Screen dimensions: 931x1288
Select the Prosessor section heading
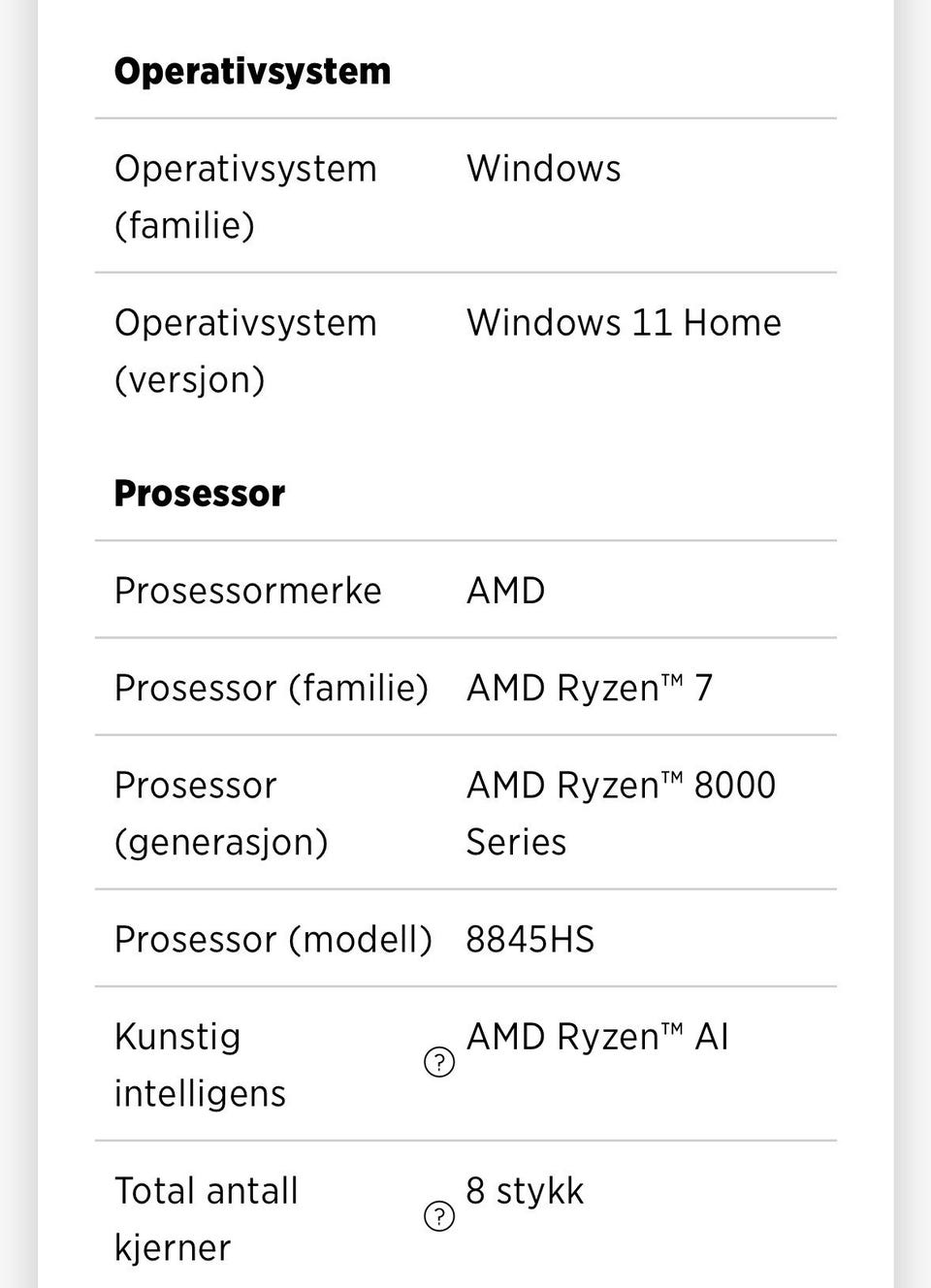200,494
